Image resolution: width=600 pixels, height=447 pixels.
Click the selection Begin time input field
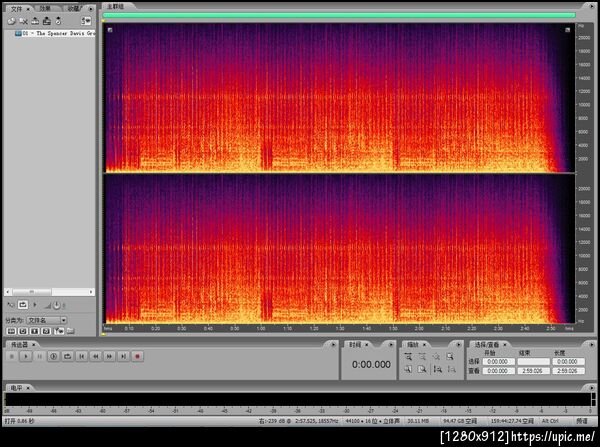pos(498,361)
